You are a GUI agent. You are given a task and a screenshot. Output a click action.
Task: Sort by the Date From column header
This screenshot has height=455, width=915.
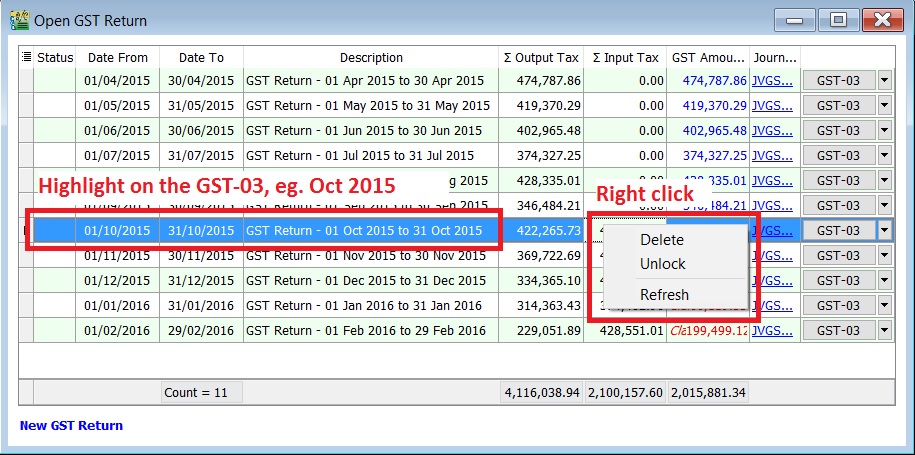click(x=117, y=58)
